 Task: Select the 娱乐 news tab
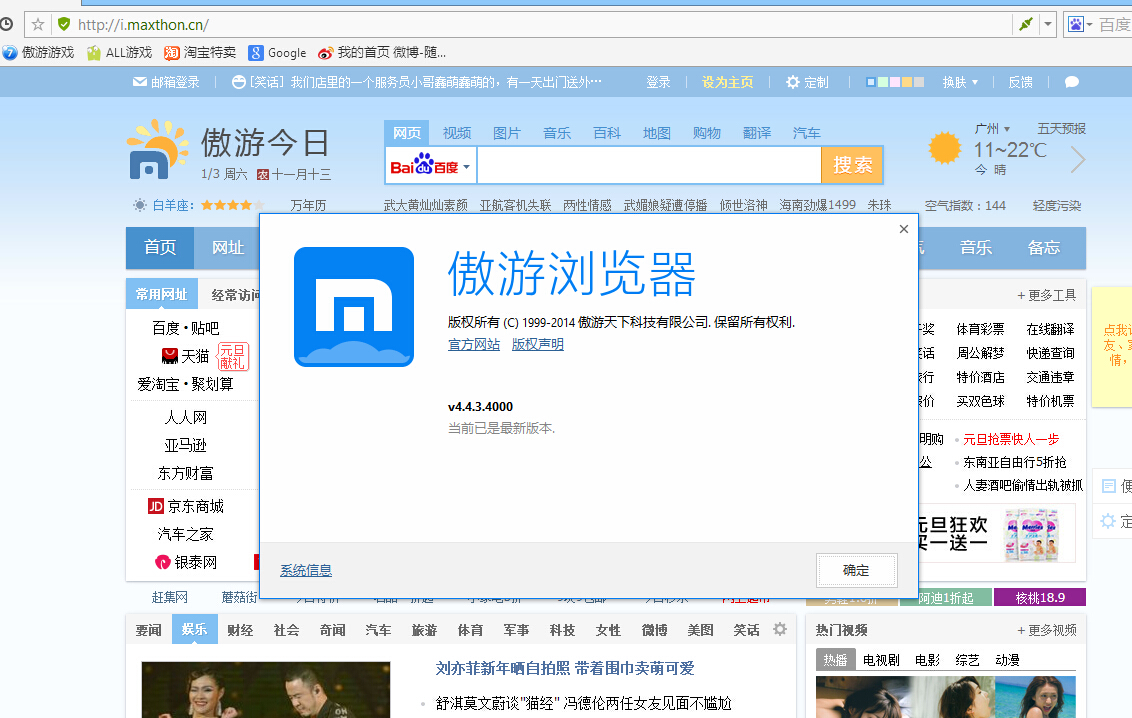[x=194, y=629]
